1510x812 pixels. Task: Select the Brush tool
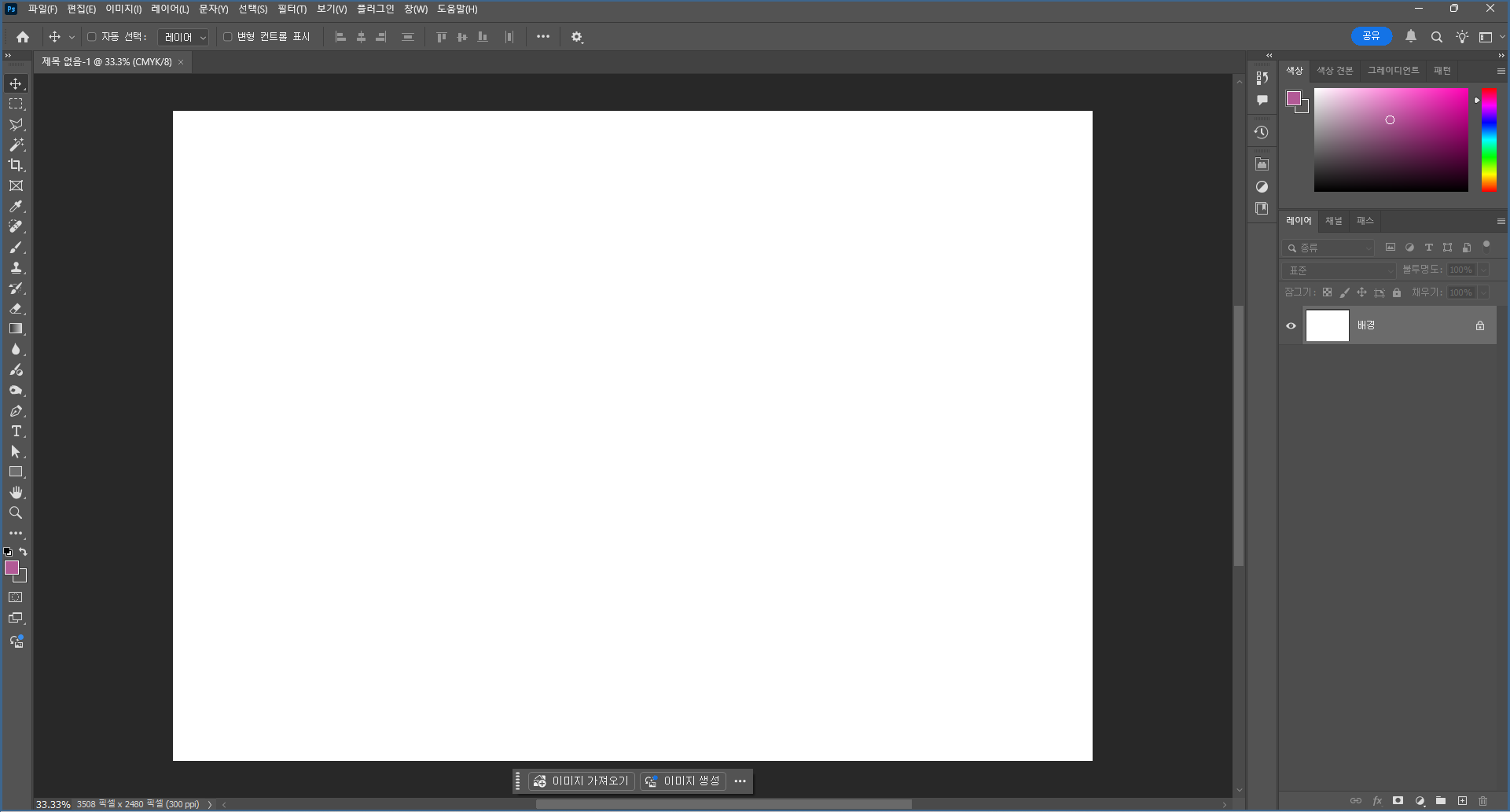[x=16, y=247]
